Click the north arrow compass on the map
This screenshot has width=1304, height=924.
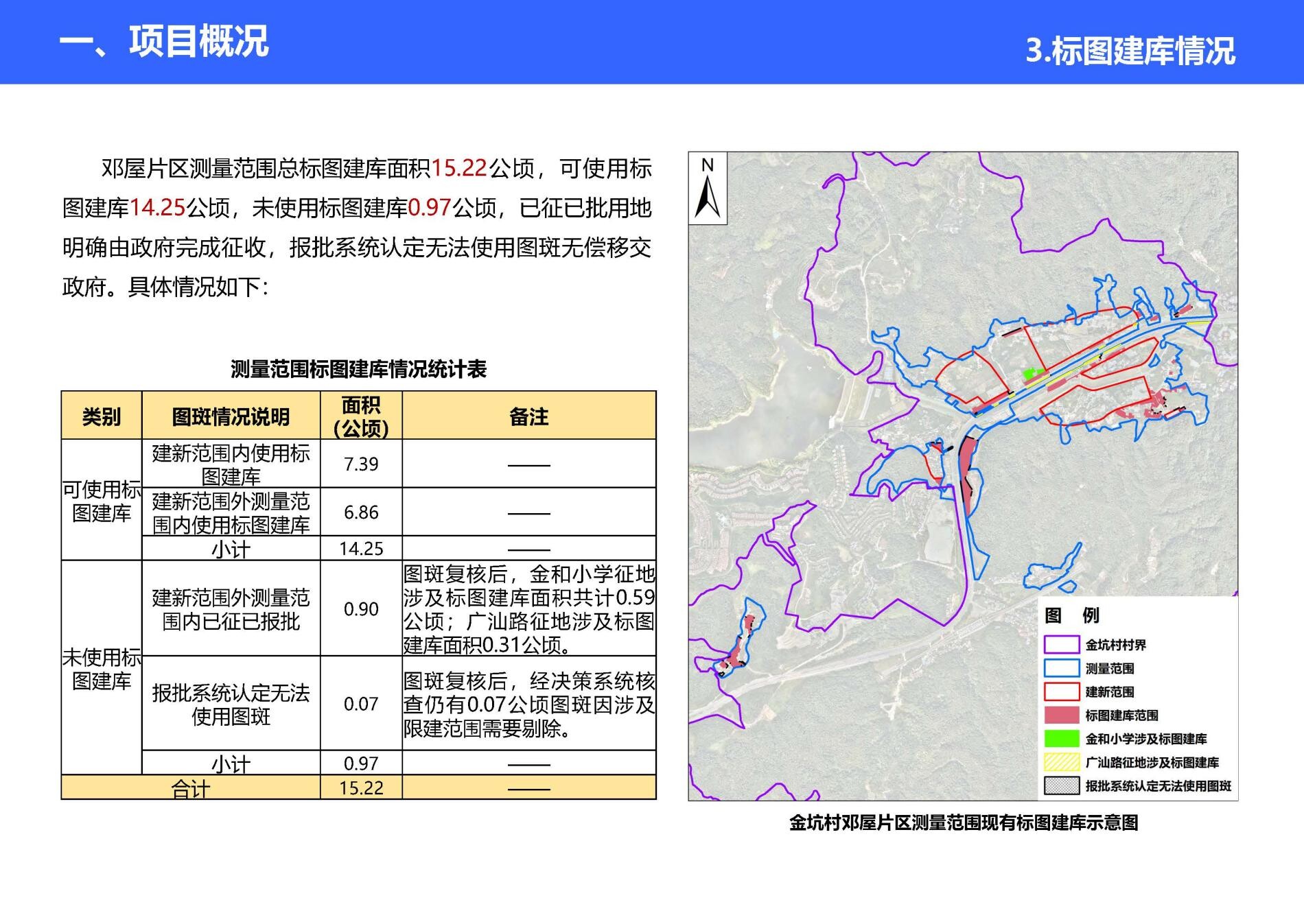point(708,189)
